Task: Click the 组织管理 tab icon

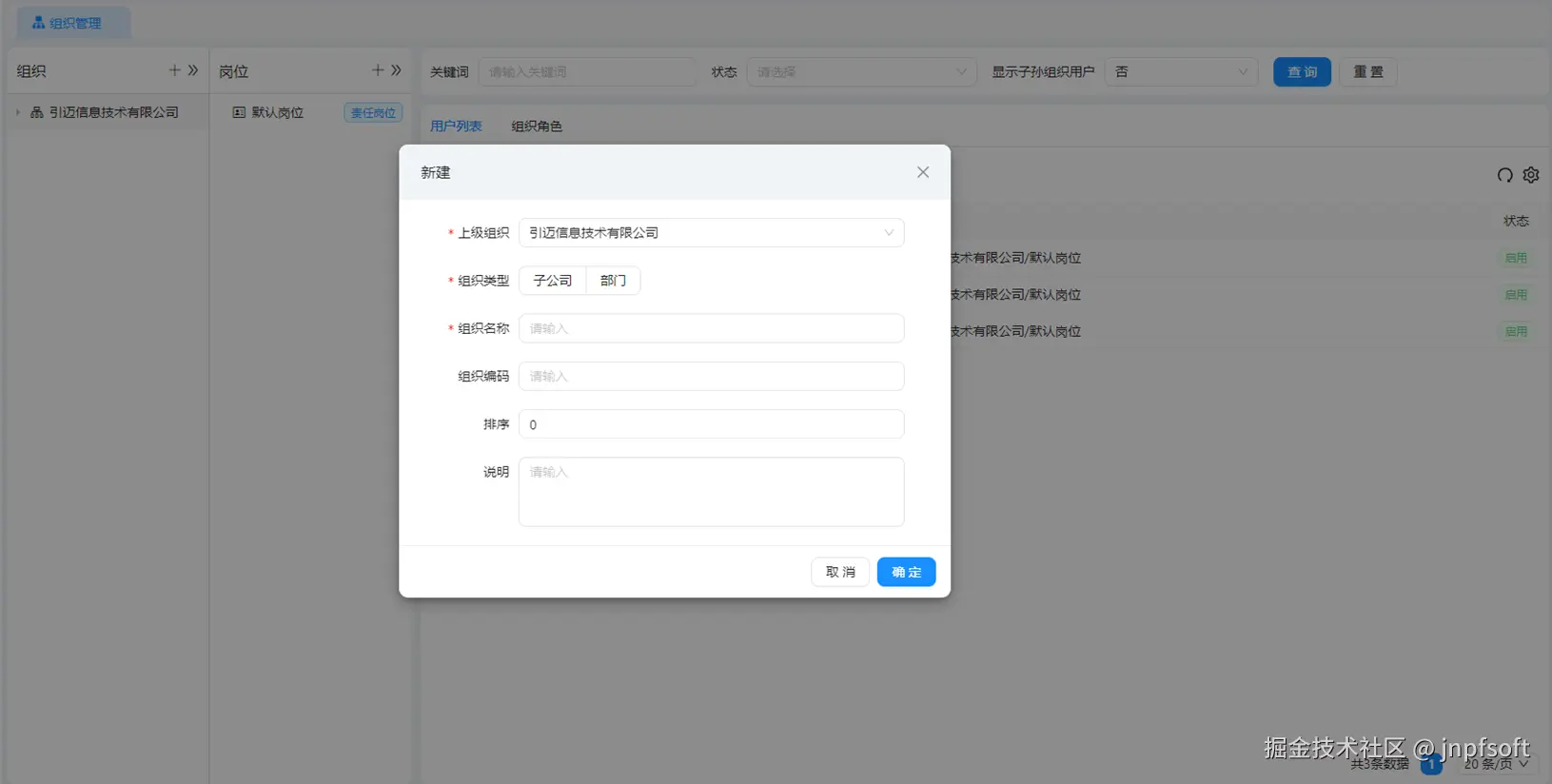Action: coord(39,22)
